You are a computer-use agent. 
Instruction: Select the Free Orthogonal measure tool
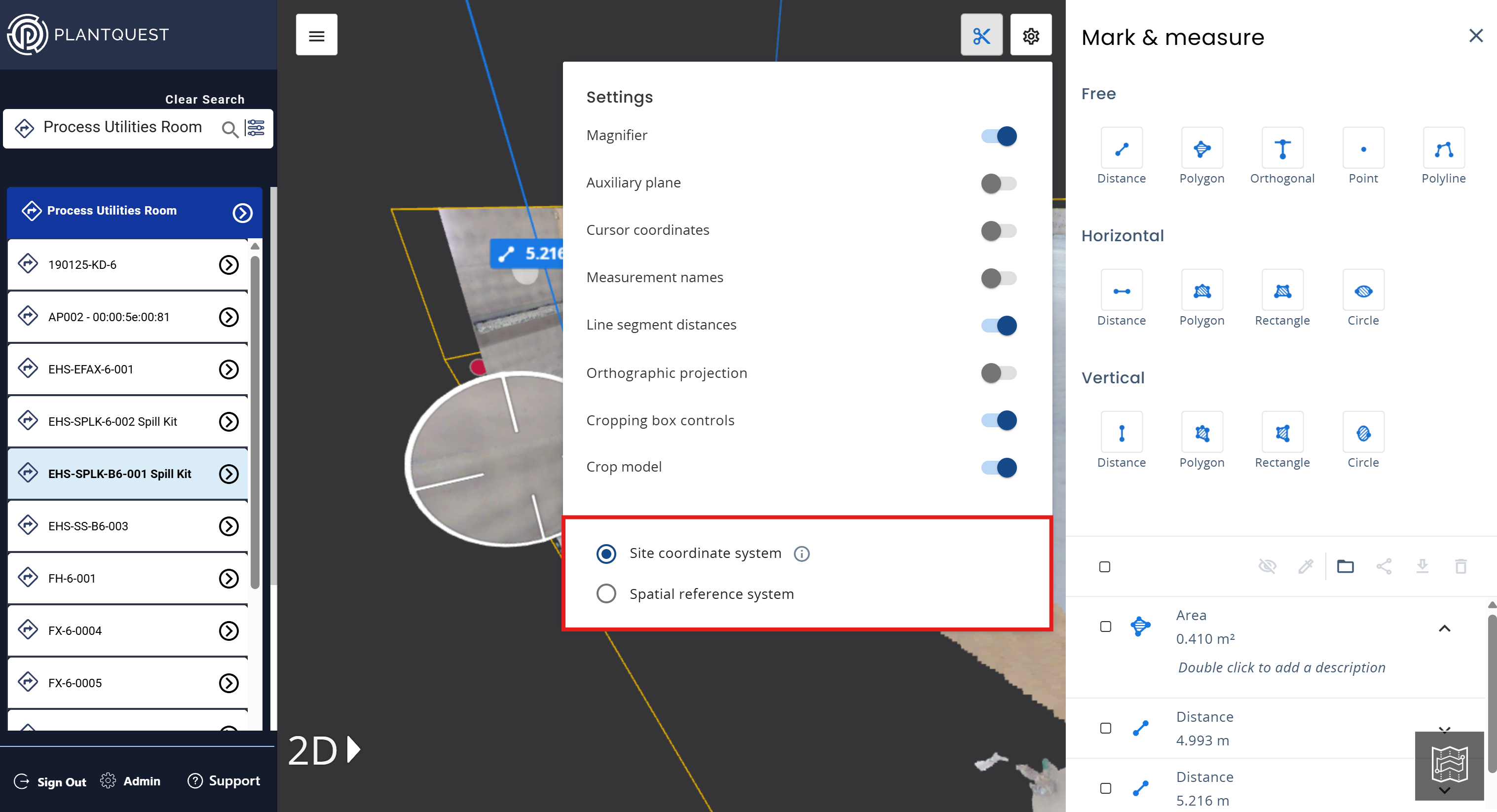tap(1282, 148)
